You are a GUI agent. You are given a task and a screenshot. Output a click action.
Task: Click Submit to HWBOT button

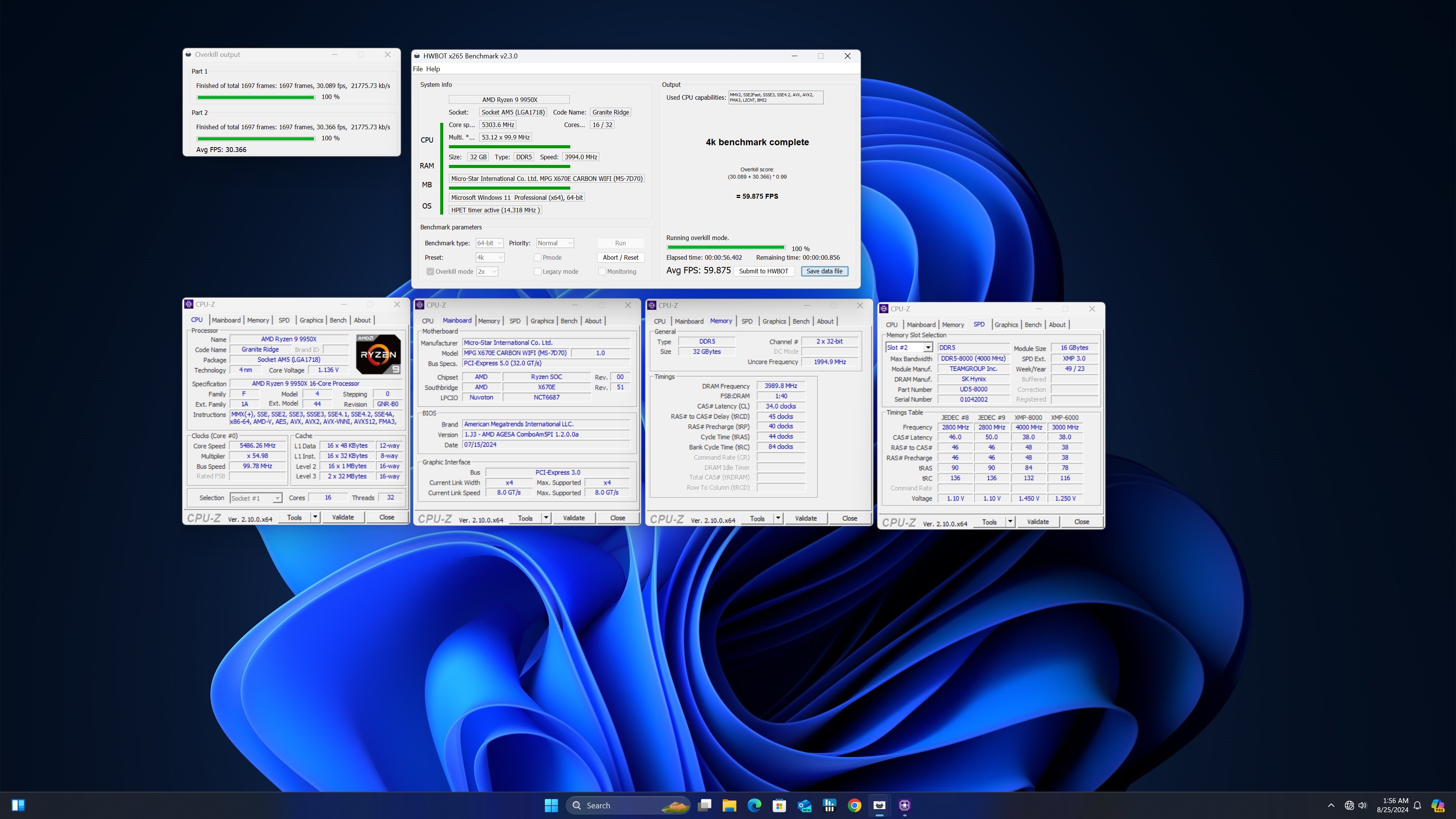[x=764, y=271]
